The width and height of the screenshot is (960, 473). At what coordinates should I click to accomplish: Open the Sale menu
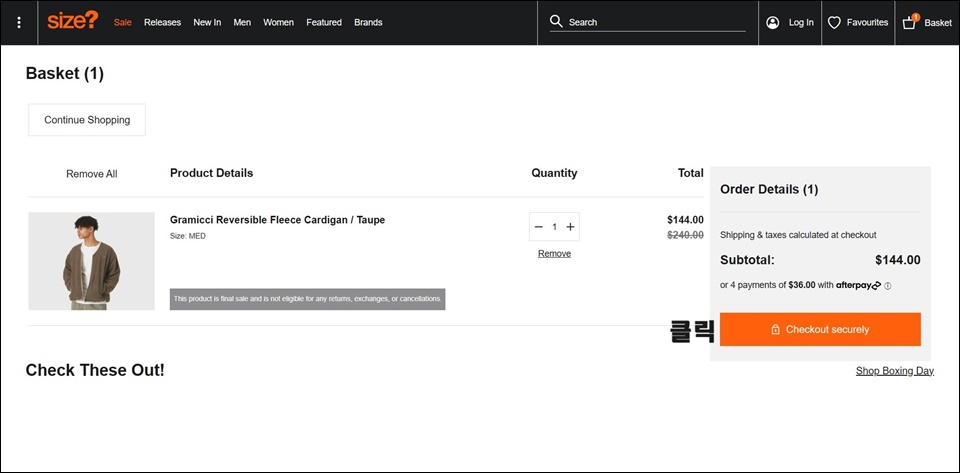(122, 23)
